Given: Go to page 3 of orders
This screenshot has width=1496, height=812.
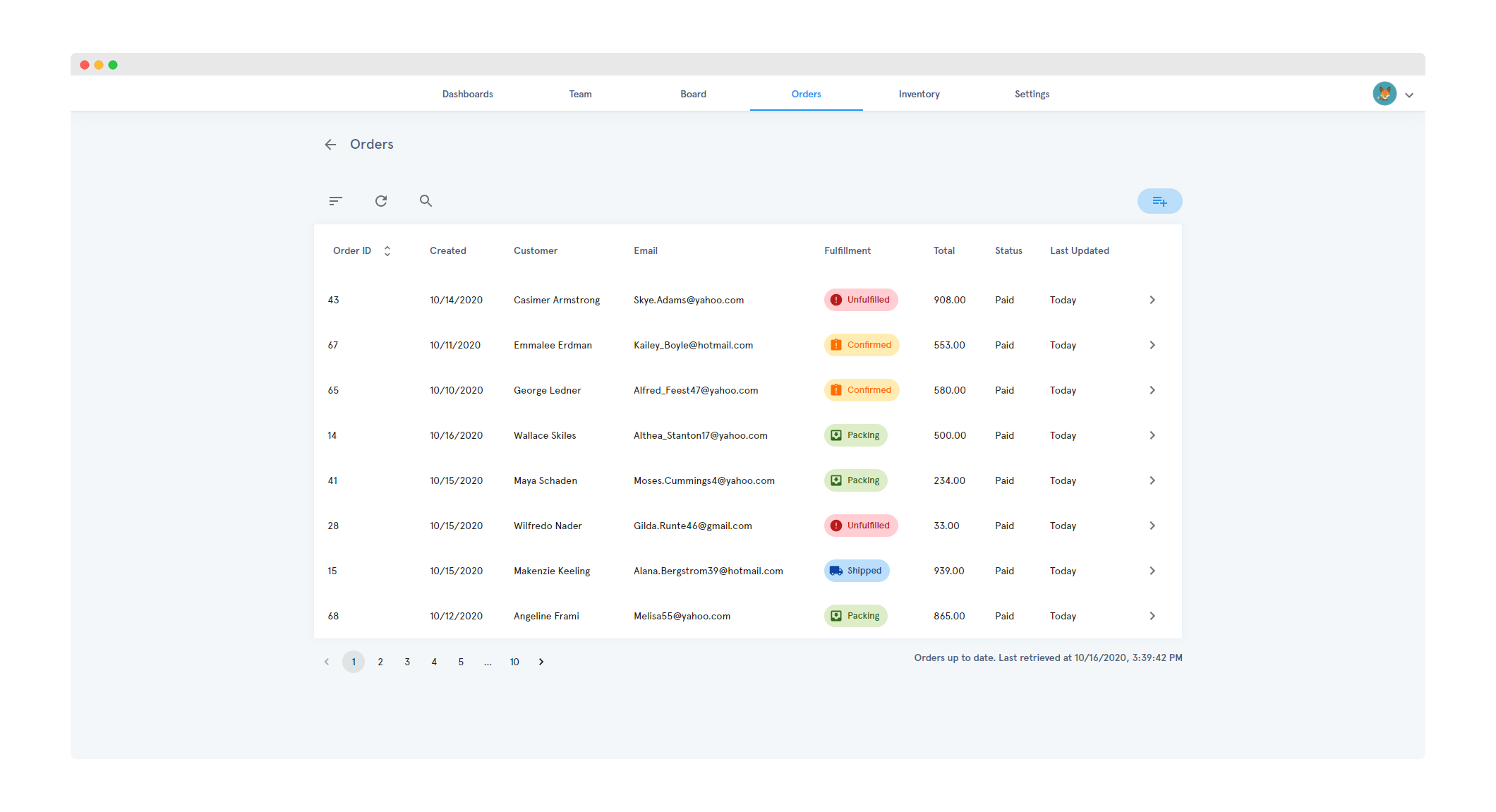Looking at the screenshot, I should (x=407, y=662).
